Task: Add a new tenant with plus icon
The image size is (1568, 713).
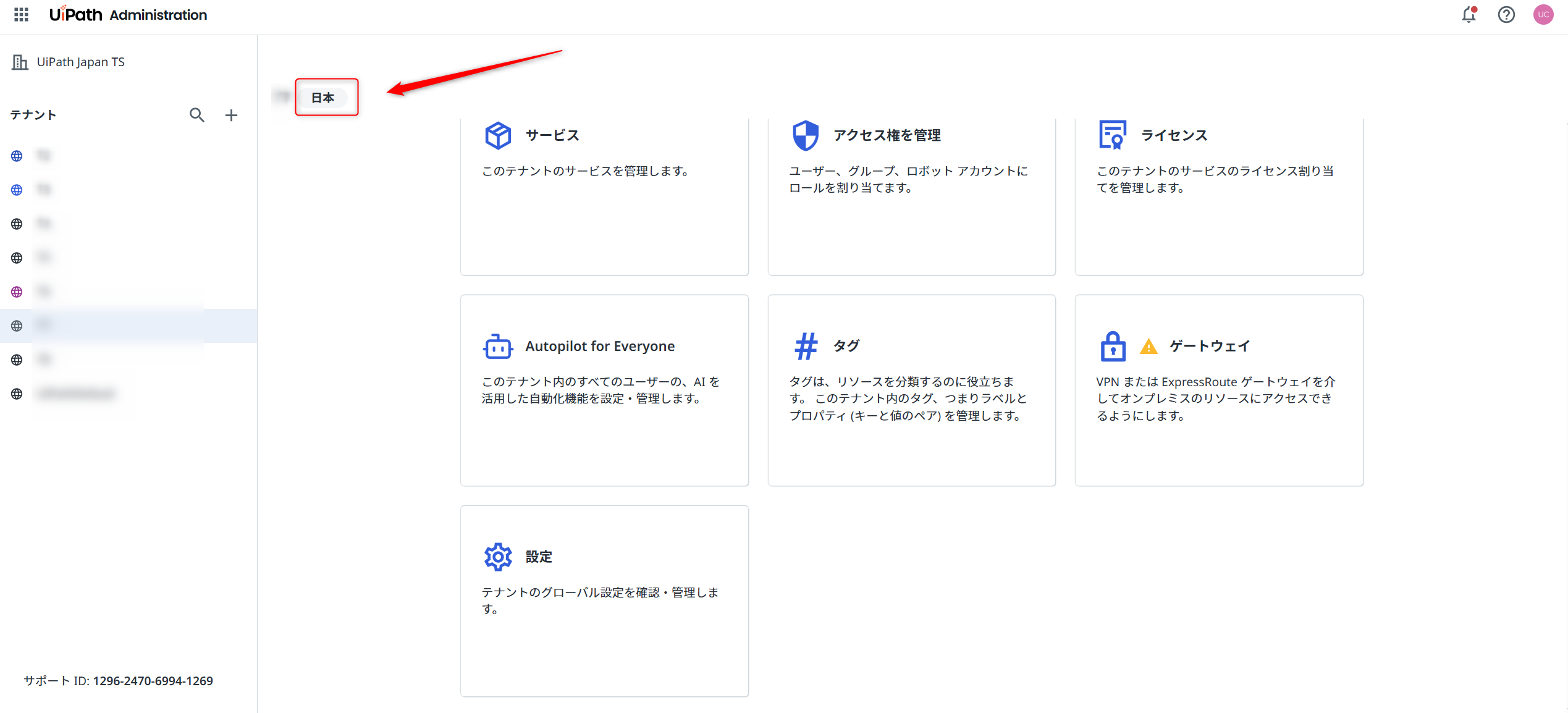Action: tap(231, 115)
